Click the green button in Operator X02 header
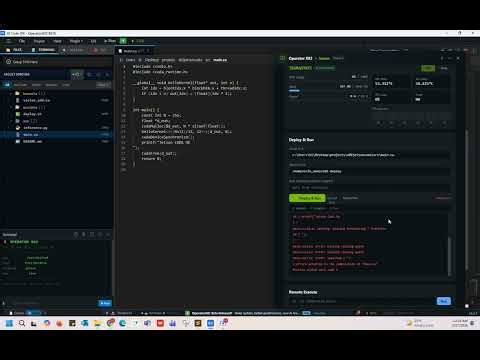480x360 pixels. click(428, 68)
